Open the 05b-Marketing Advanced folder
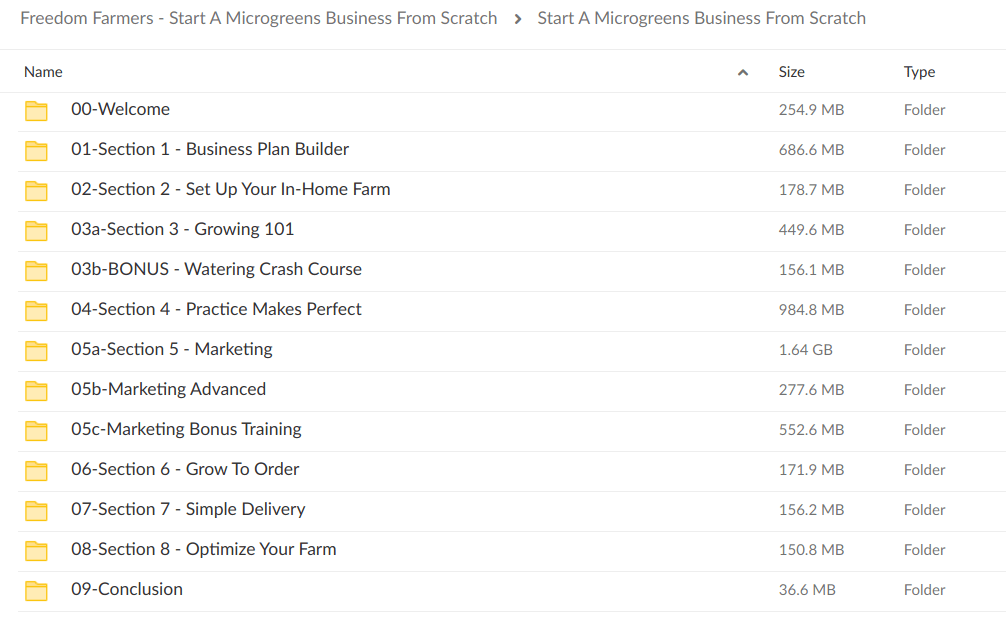1006x623 pixels. point(169,389)
